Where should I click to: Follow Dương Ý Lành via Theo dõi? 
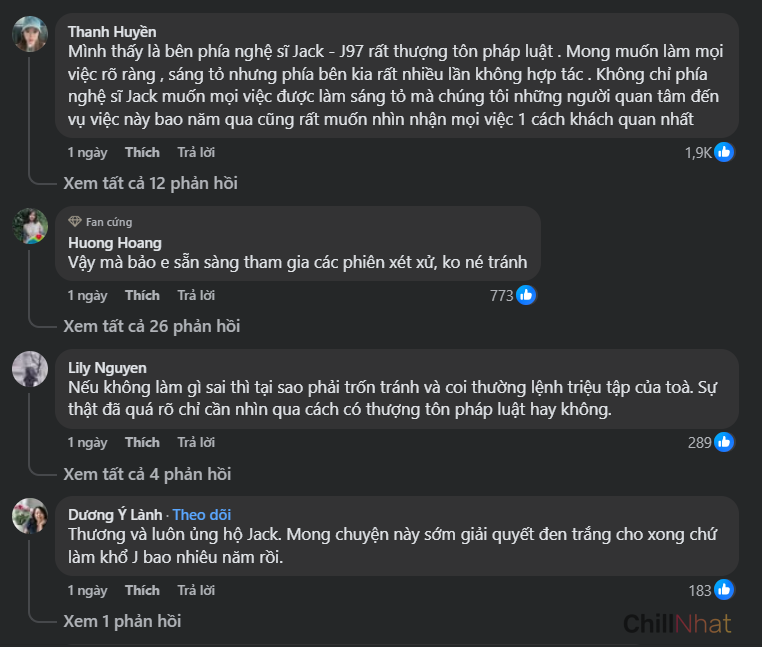201,514
